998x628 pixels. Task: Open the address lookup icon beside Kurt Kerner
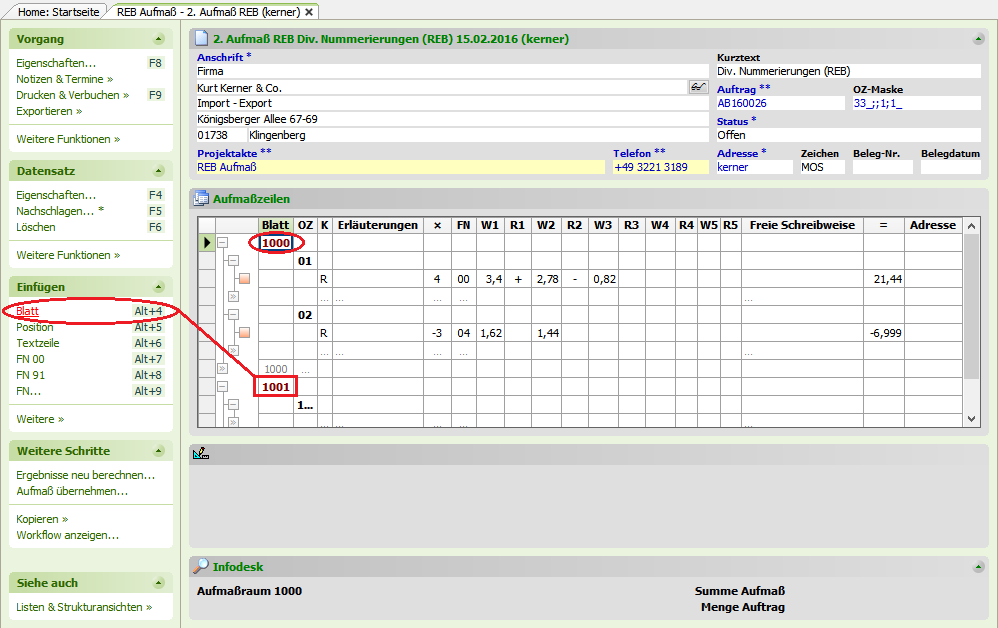[698, 88]
